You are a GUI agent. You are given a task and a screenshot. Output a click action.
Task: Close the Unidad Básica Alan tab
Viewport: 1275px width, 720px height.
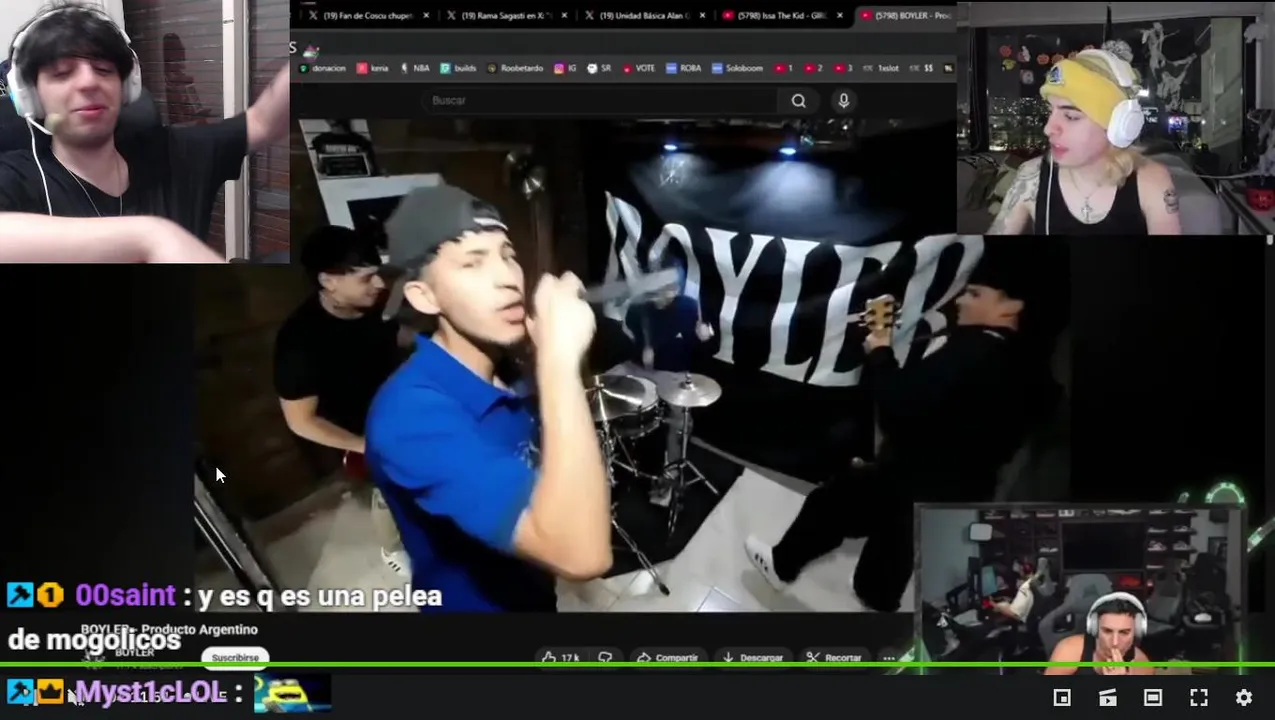[702, 15]
